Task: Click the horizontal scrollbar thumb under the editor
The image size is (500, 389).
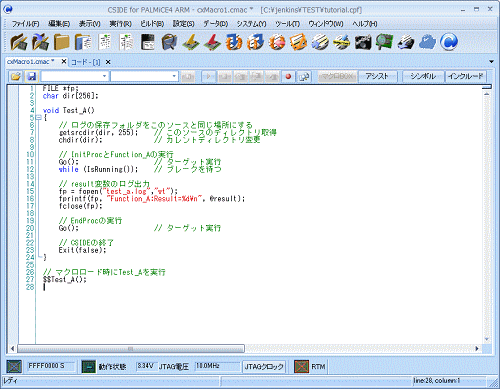Action: 131,349
